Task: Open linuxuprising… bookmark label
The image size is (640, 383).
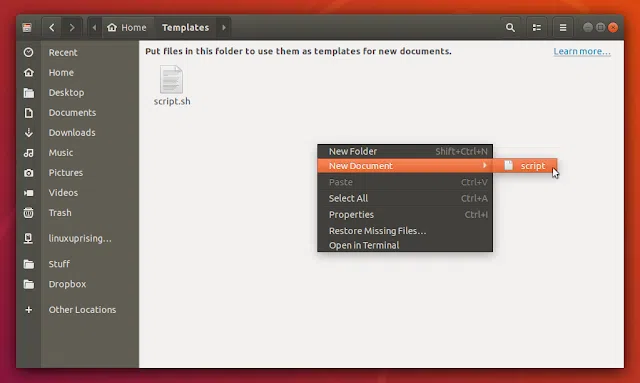Action: 80,238
